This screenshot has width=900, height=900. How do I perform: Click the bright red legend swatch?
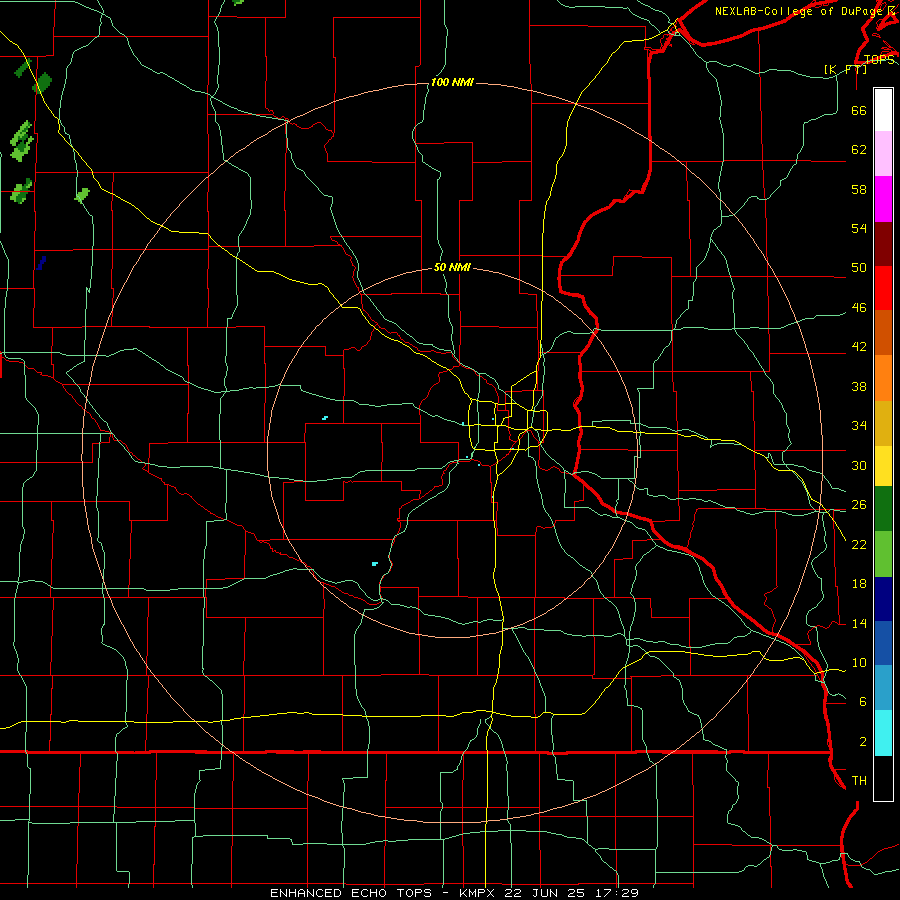tap(883, 288)
